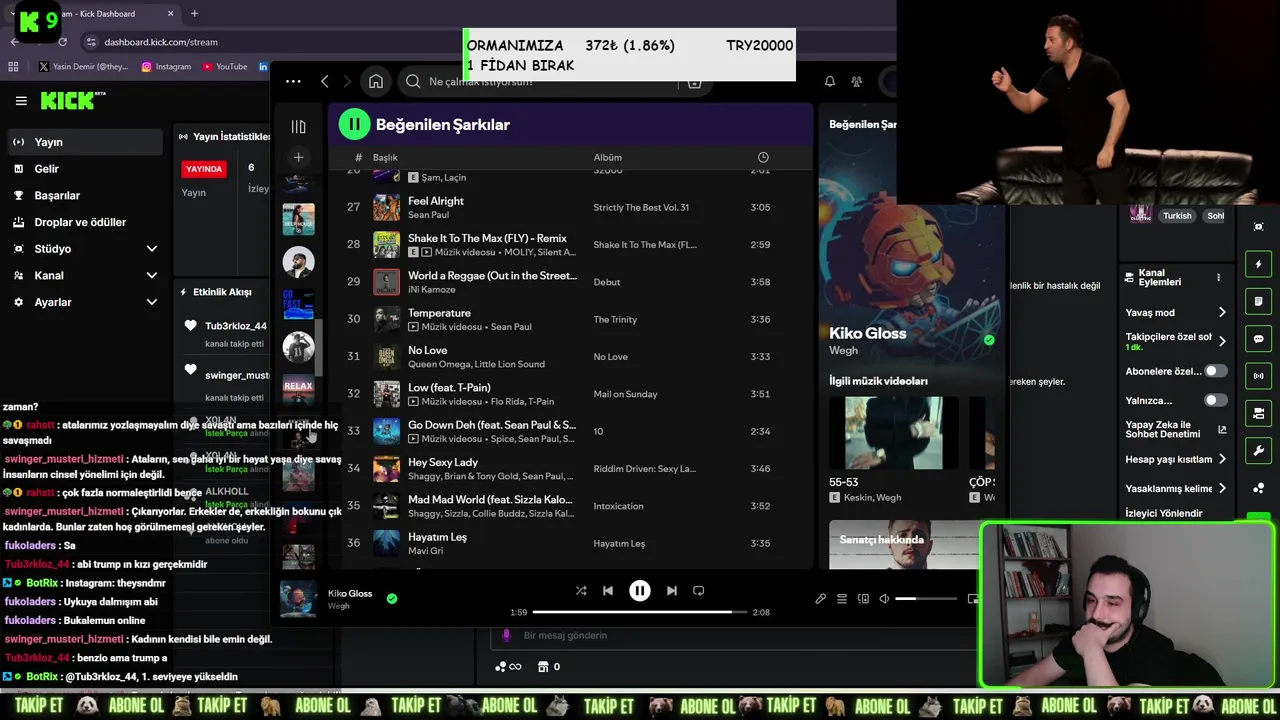Click the broadcast signal panel icon
The width and height of the screenshot is (1280, 720).
1258,376
